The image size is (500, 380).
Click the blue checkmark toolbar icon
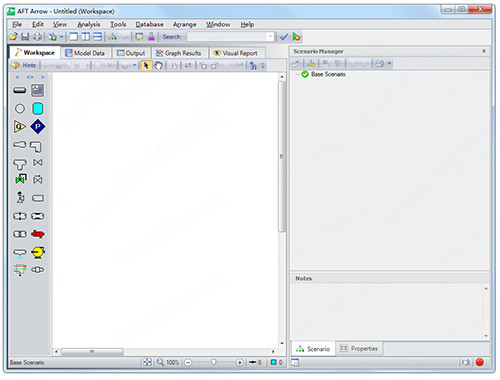[283, 37]
